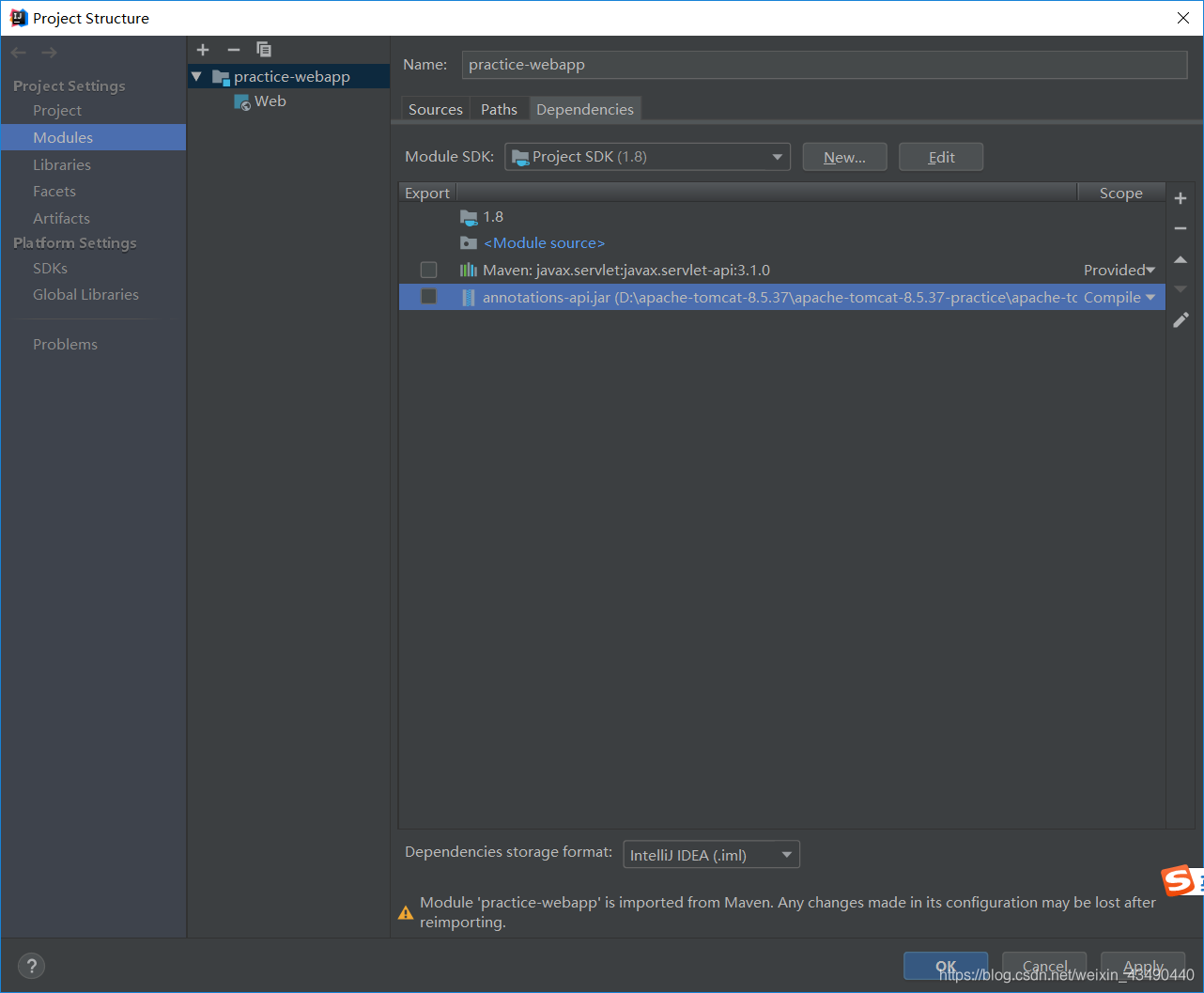Screen dimensions: 1204x993
Task: Select Modules in the sidebar
Action: coord(93,137)
